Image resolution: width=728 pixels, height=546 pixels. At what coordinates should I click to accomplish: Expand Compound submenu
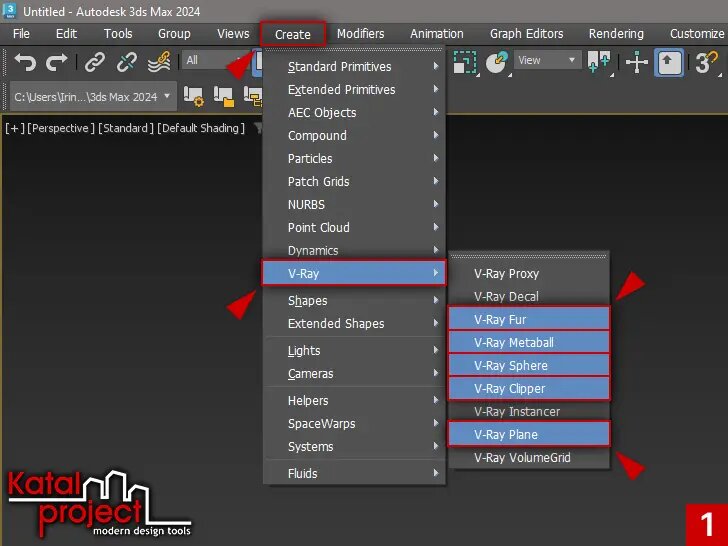pos(354,136)
